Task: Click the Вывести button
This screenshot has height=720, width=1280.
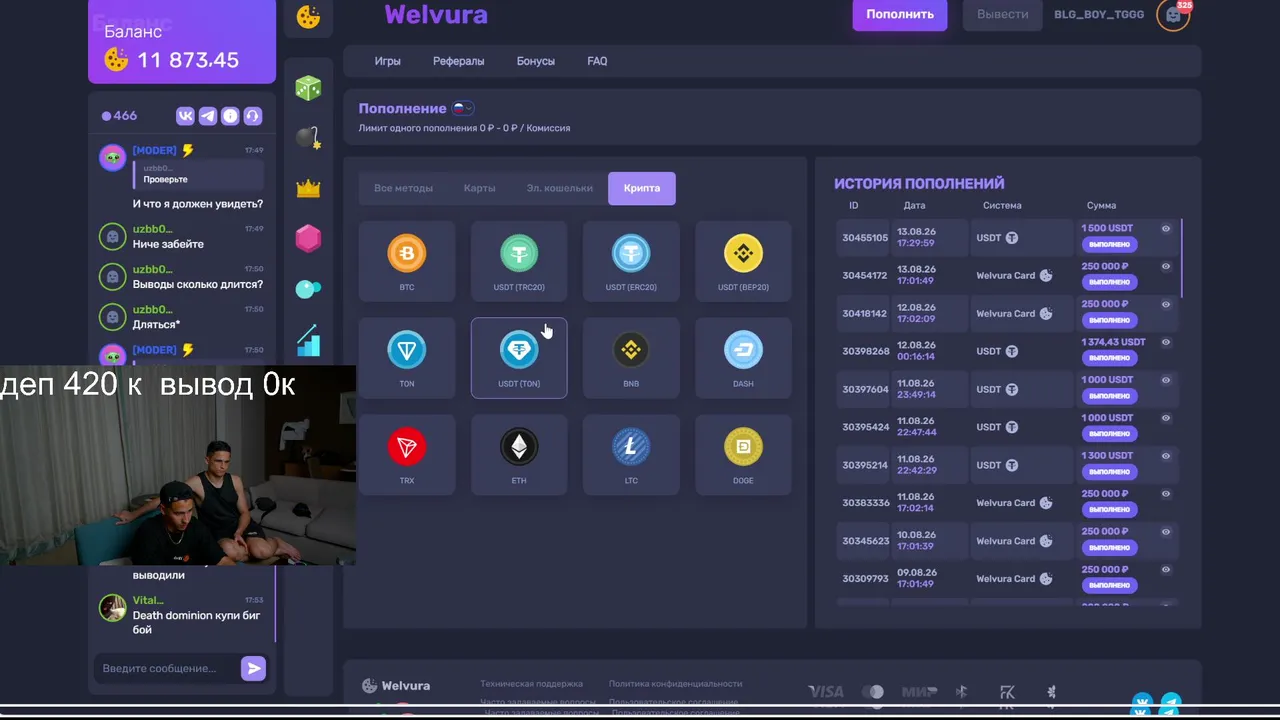Action: 1003,14
